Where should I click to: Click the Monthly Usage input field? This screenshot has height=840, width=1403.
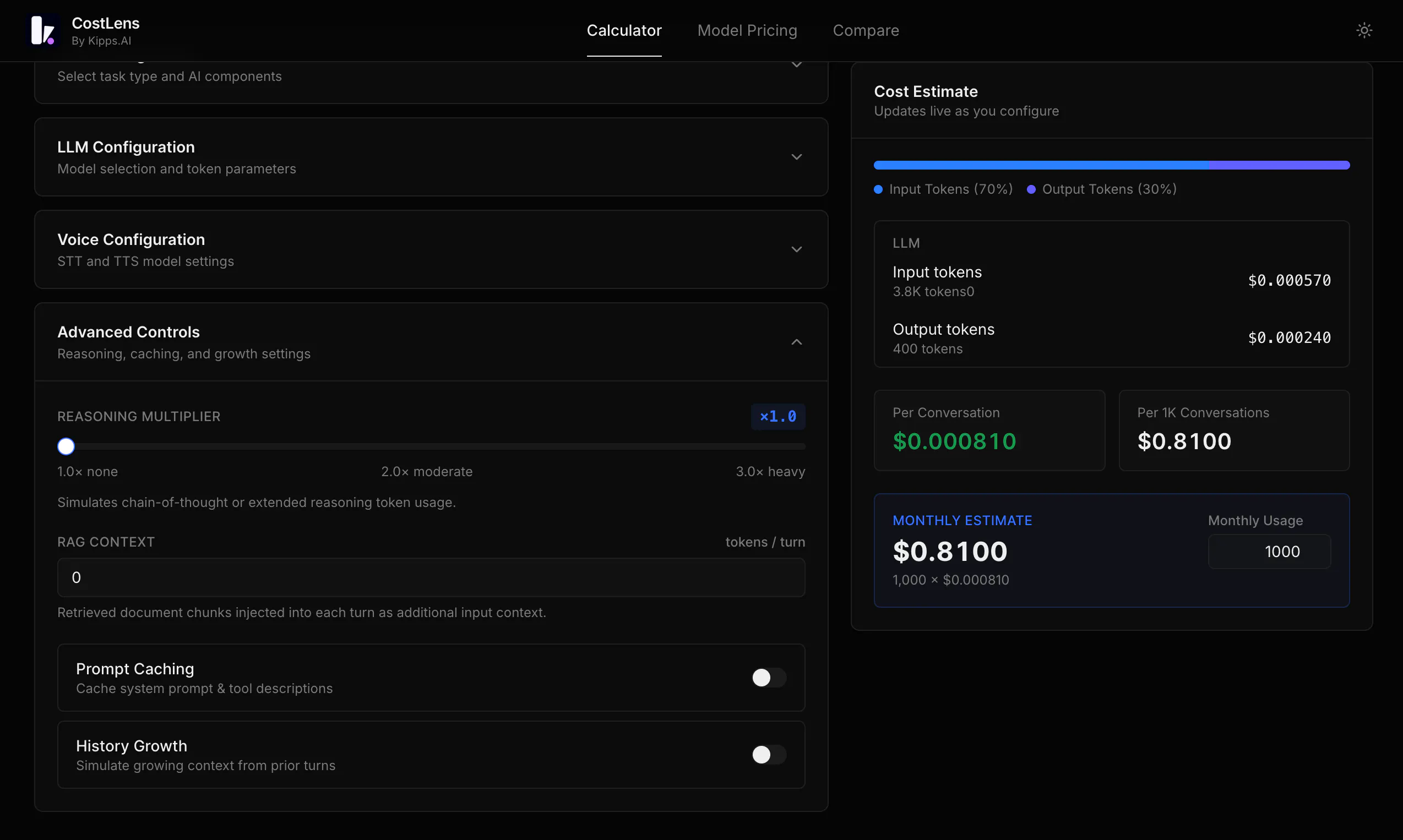pos(1269,552)
